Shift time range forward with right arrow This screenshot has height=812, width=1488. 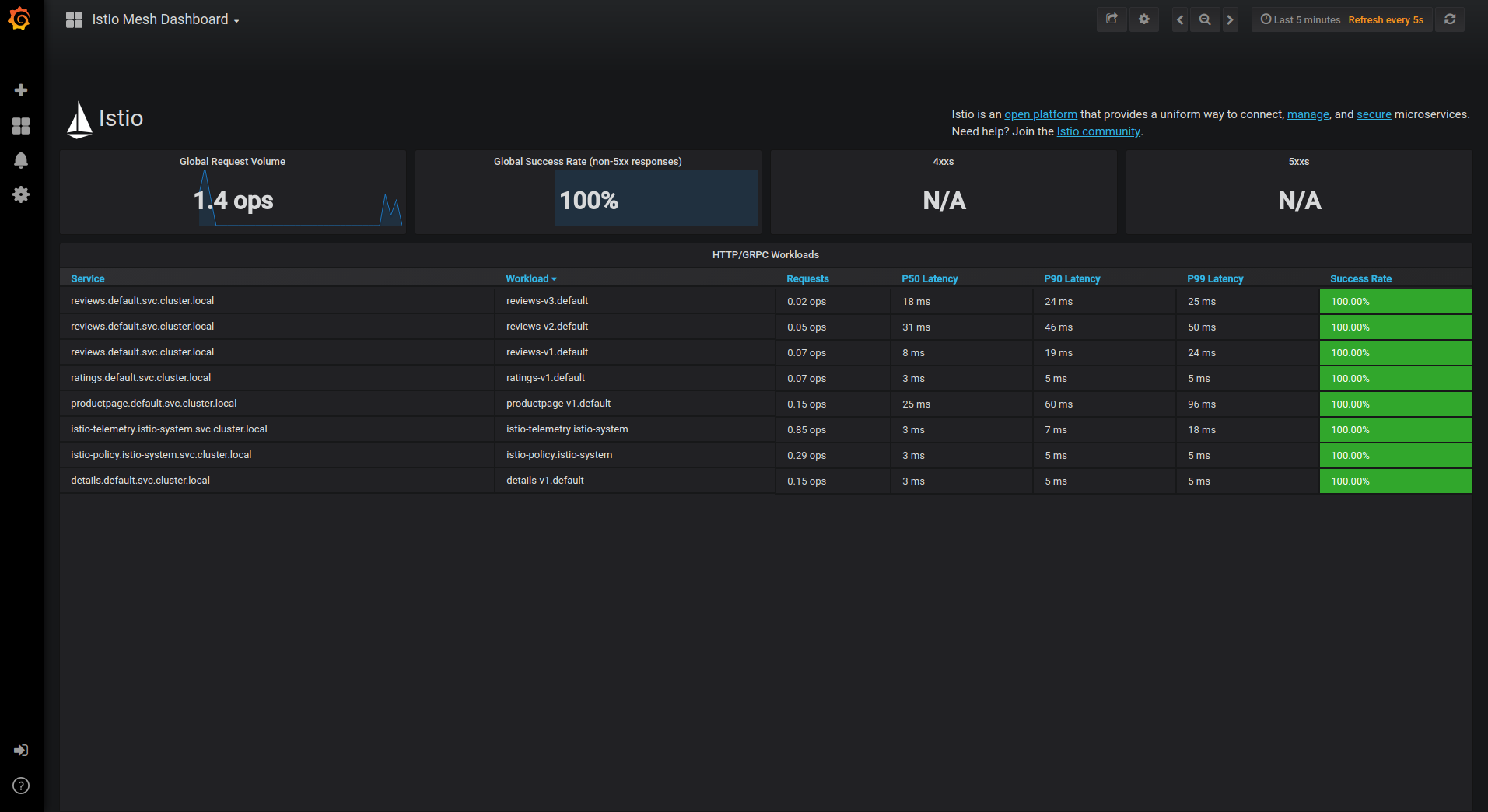(x=1230, y=19)
